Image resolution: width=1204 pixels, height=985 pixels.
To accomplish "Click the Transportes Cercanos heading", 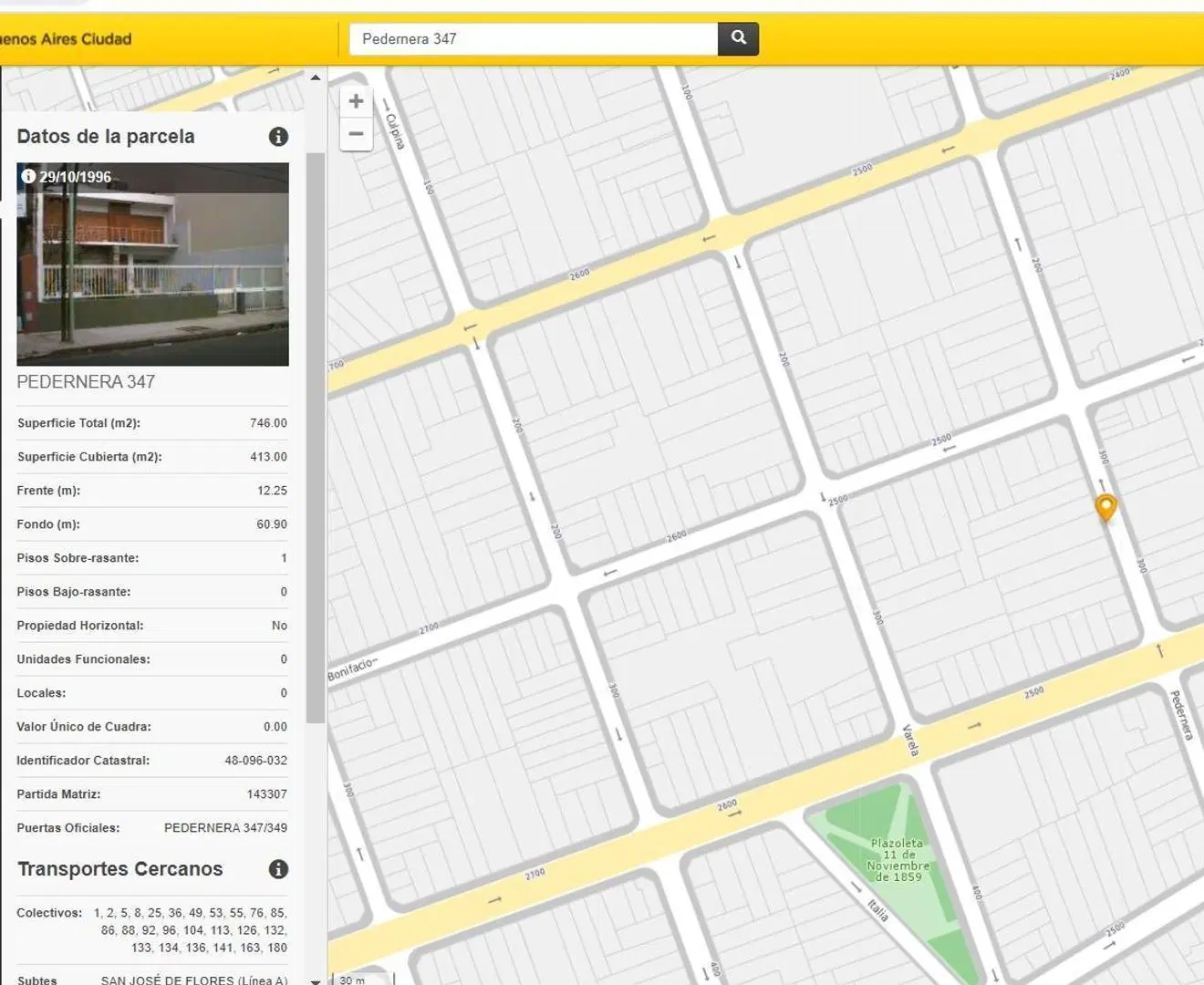I will [x=119, y=869].
